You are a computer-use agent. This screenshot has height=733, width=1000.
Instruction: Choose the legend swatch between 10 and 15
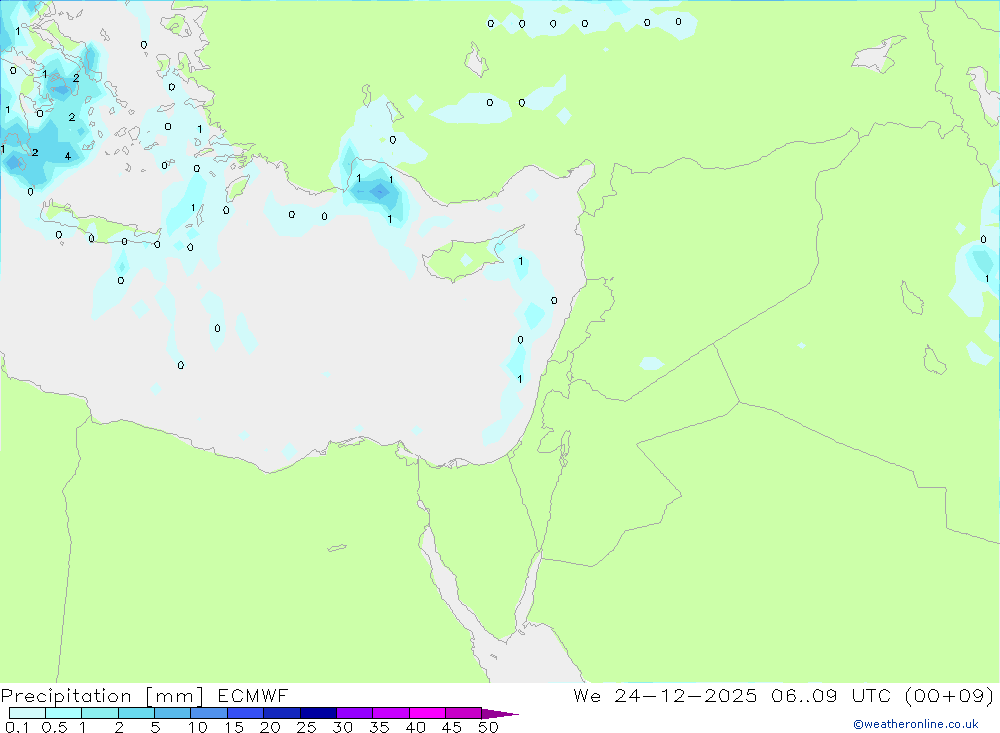(x=209, y=713)
